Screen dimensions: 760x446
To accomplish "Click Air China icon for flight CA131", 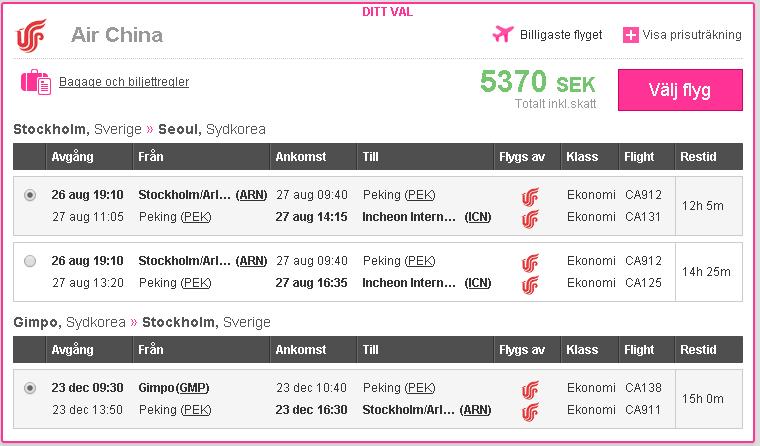I will pyautogui.click(x=530, y=216).
